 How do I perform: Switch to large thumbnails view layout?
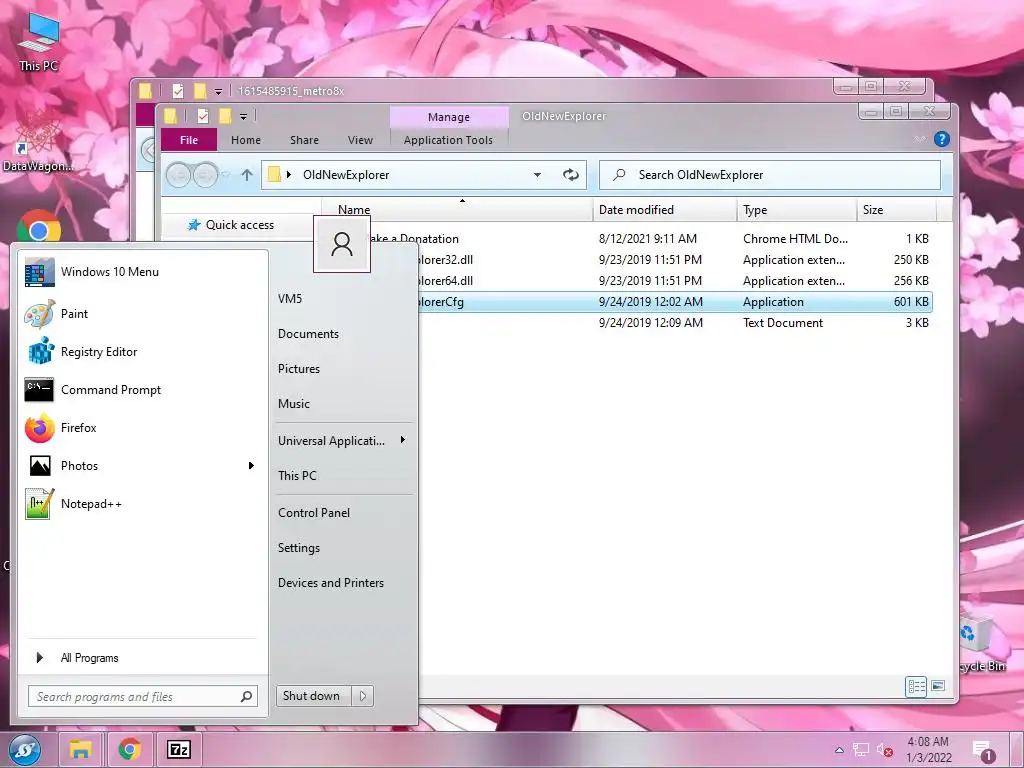(x=938, y=686)
